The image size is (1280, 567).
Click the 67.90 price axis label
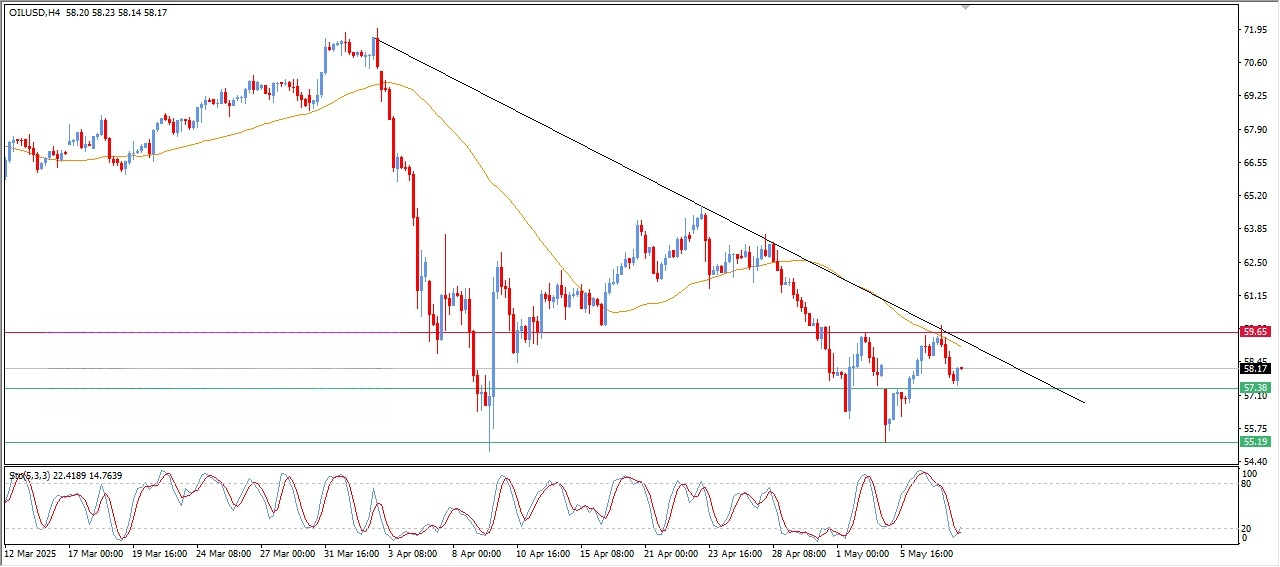(x=1256, y=129)
